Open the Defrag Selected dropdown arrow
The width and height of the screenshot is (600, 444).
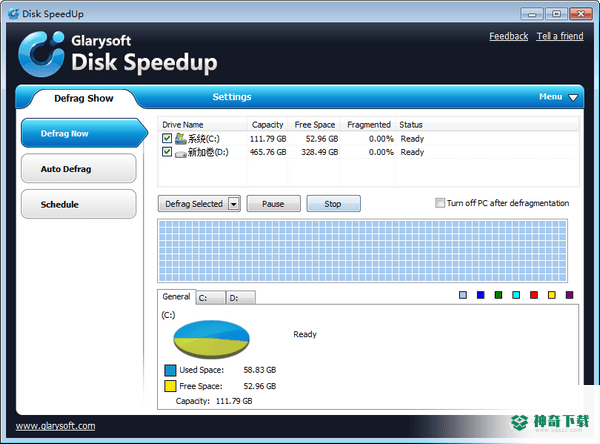coord(233,204)
